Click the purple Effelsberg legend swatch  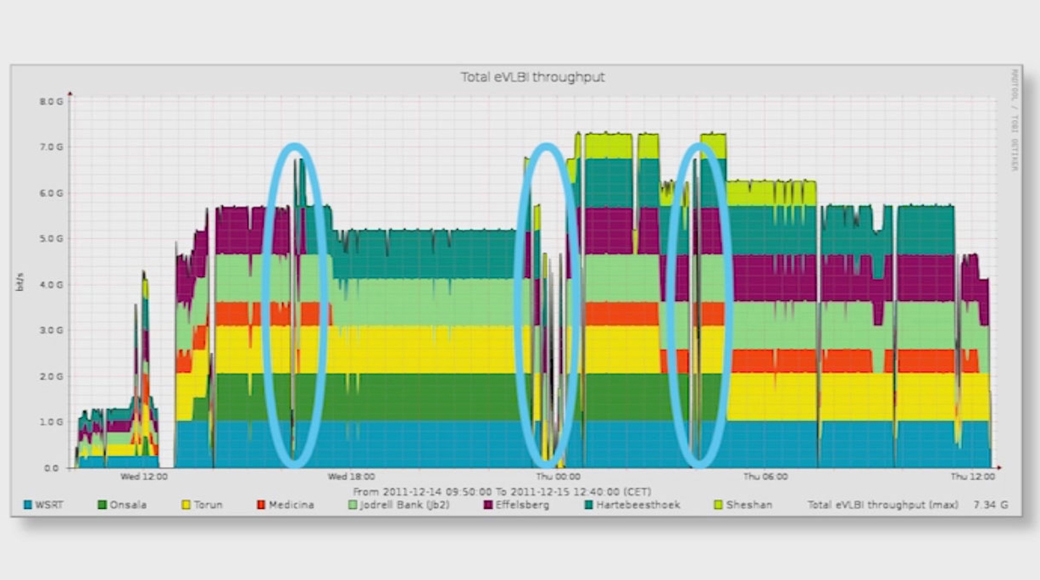[x=487, y=505]
